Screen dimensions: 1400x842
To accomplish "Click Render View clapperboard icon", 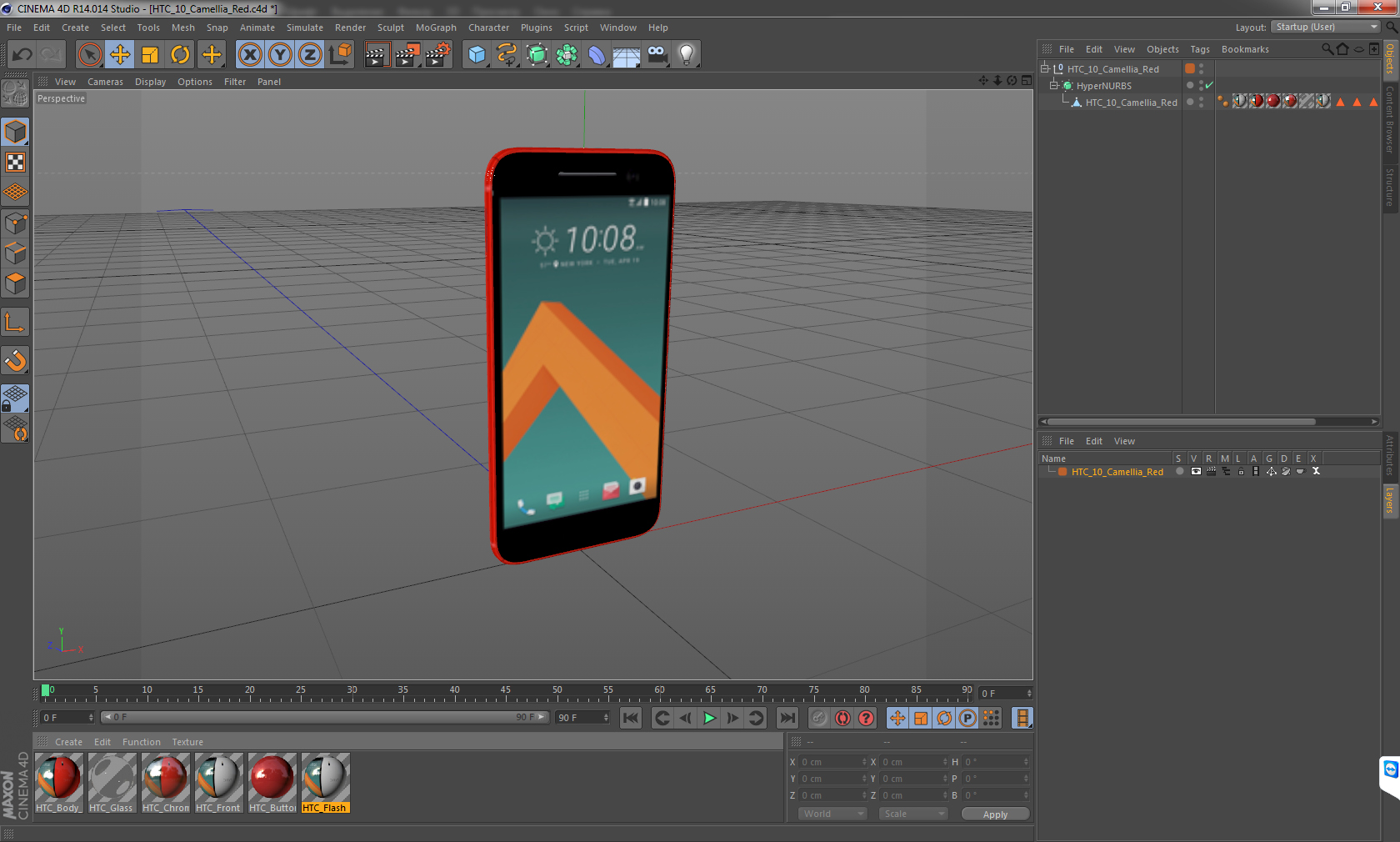I will (377, 55).
